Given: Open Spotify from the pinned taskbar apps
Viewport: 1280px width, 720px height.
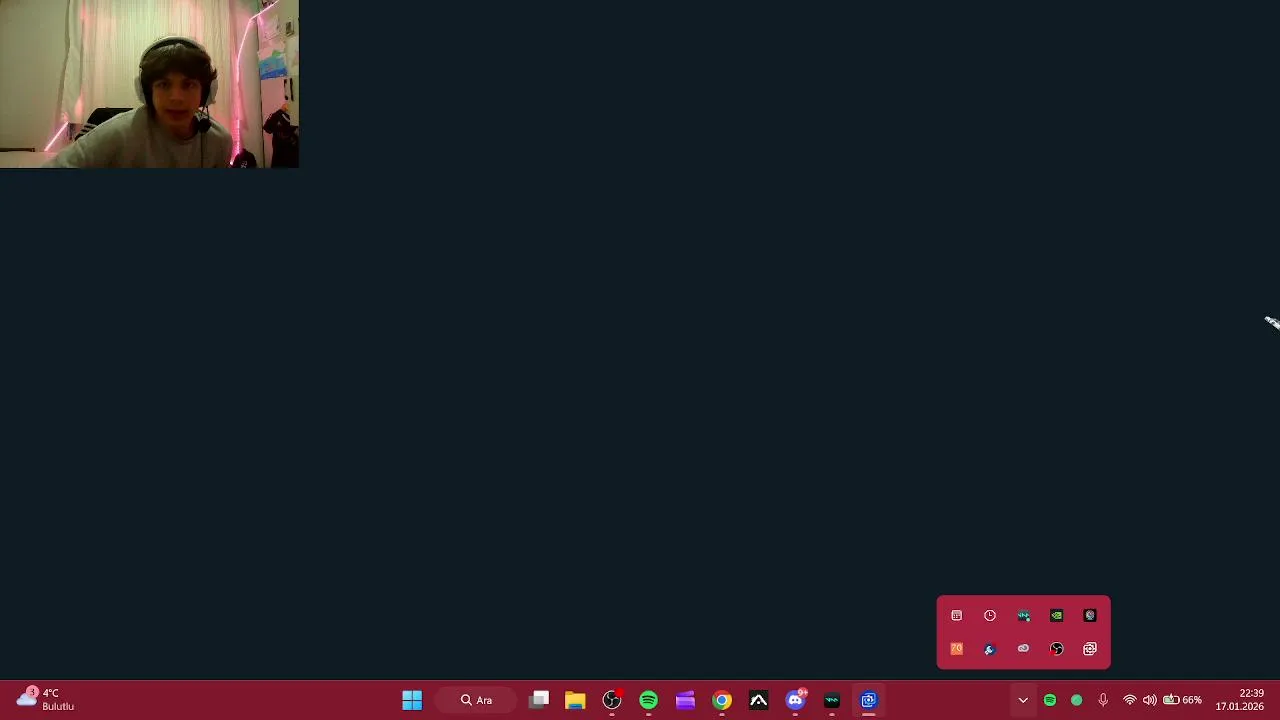Looking at the screenshot, I should (648, 700).
